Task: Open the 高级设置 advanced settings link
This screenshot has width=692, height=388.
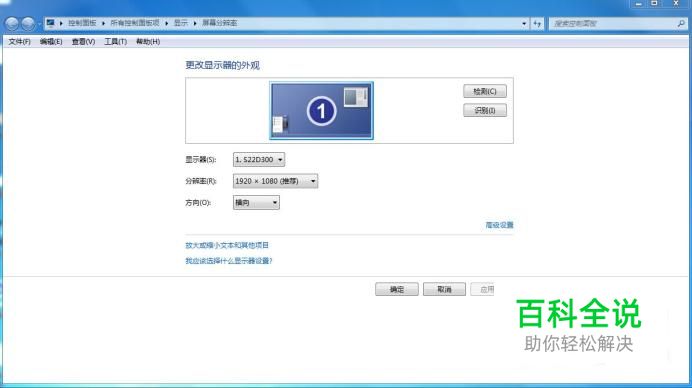Action: pos(499,225)
